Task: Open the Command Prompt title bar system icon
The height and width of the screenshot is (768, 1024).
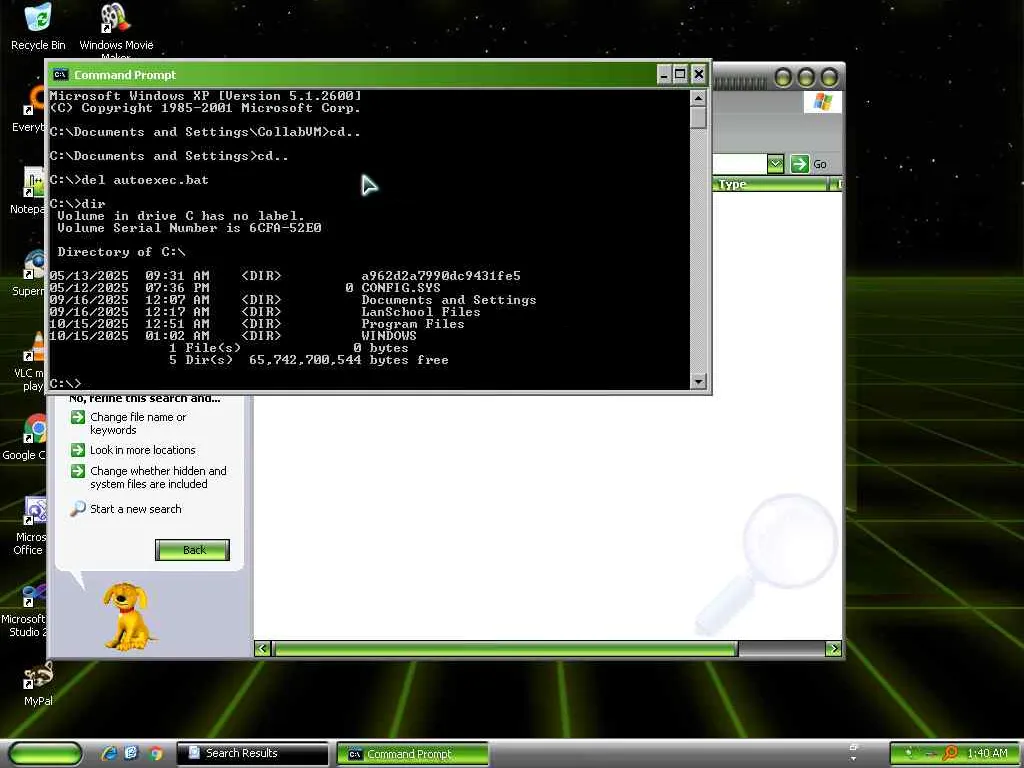Action: [x=60, y=74]
